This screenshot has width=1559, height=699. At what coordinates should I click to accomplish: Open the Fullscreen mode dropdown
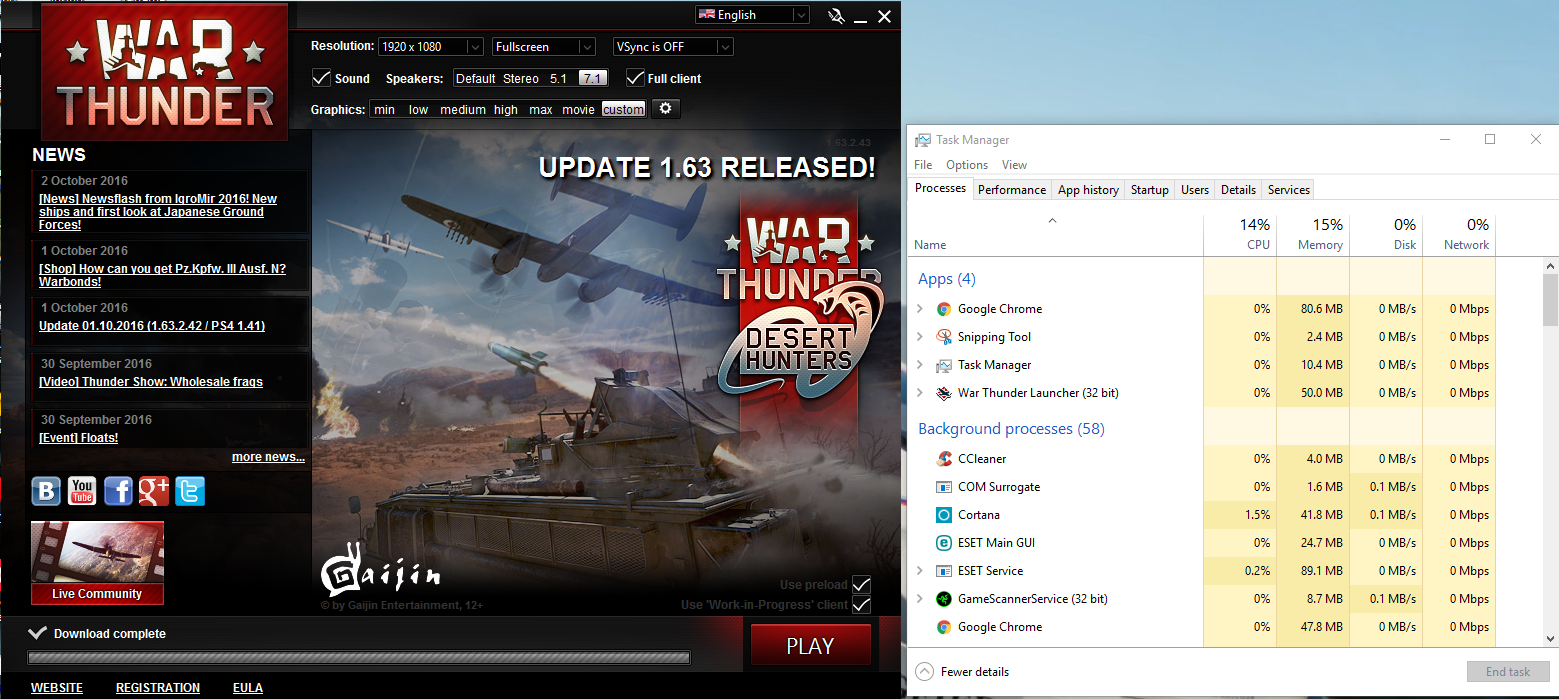(545, 47)
